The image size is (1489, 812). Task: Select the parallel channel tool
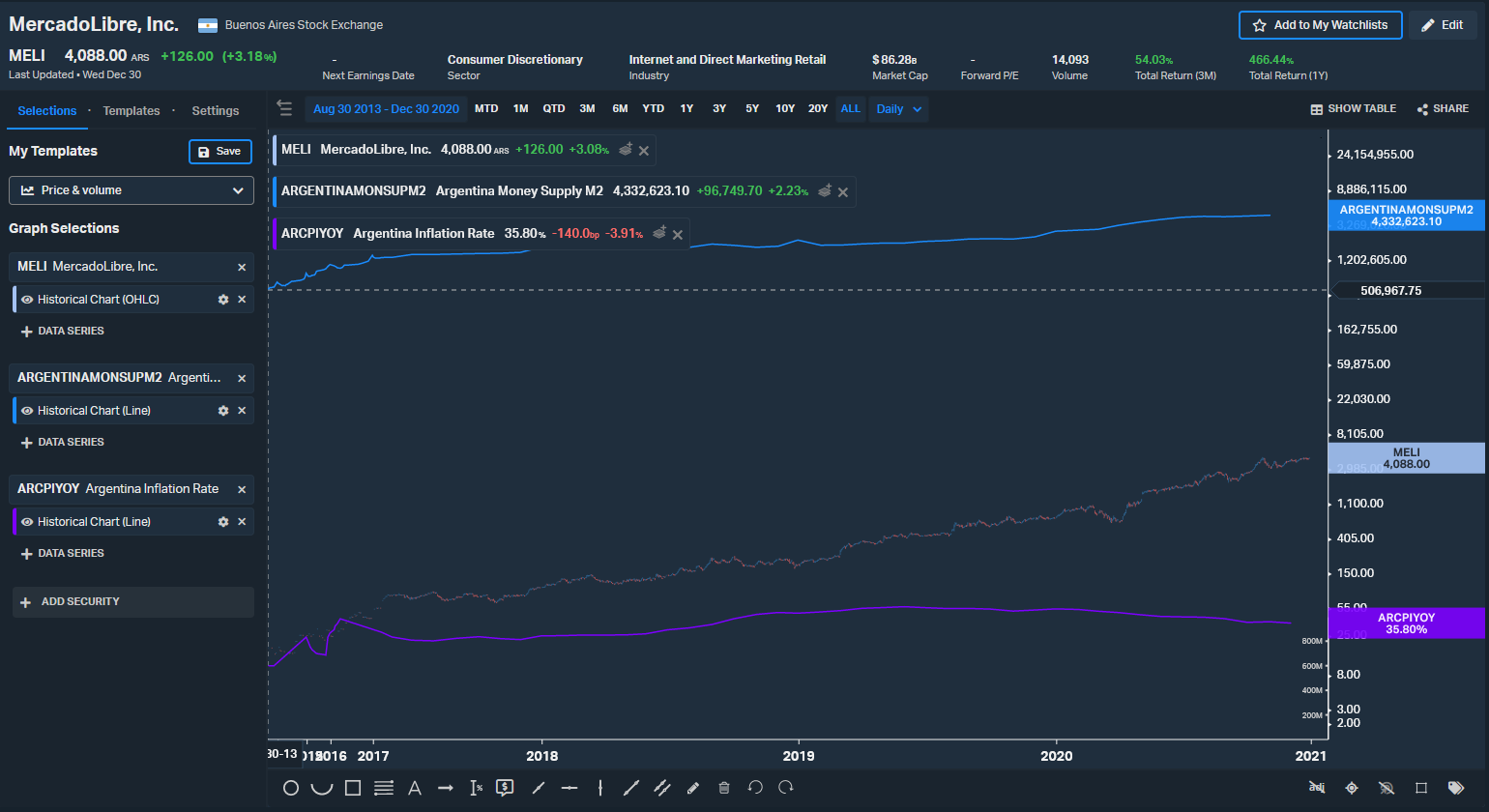662,788
